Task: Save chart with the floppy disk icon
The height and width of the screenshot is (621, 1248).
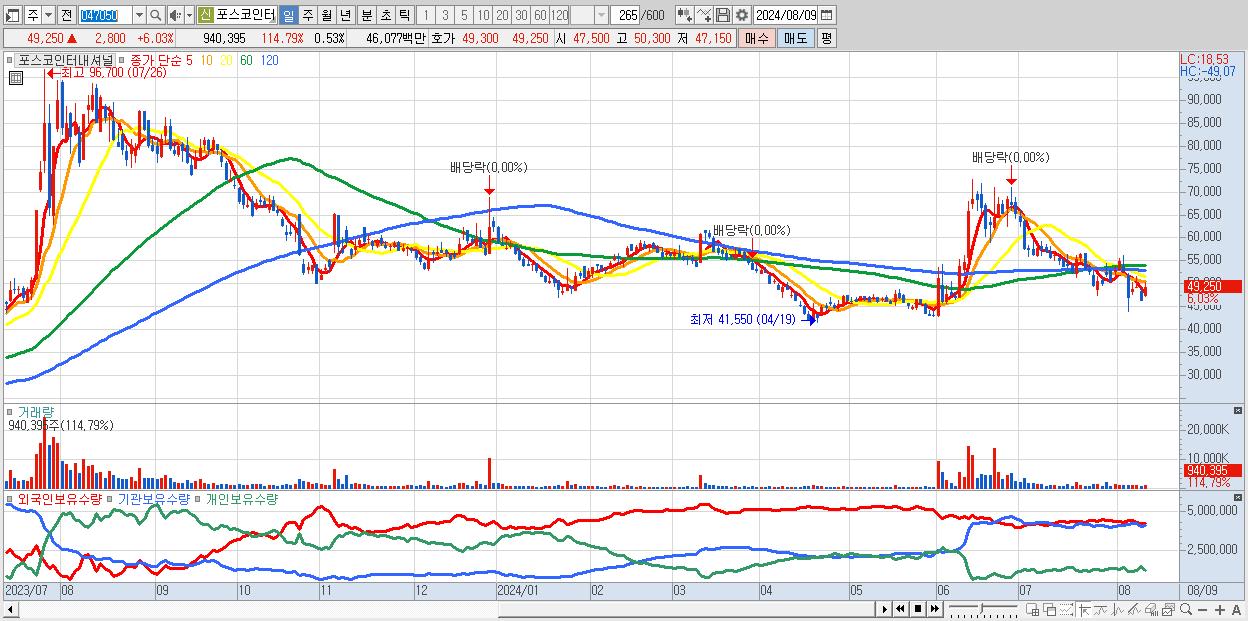Action: 722,15
